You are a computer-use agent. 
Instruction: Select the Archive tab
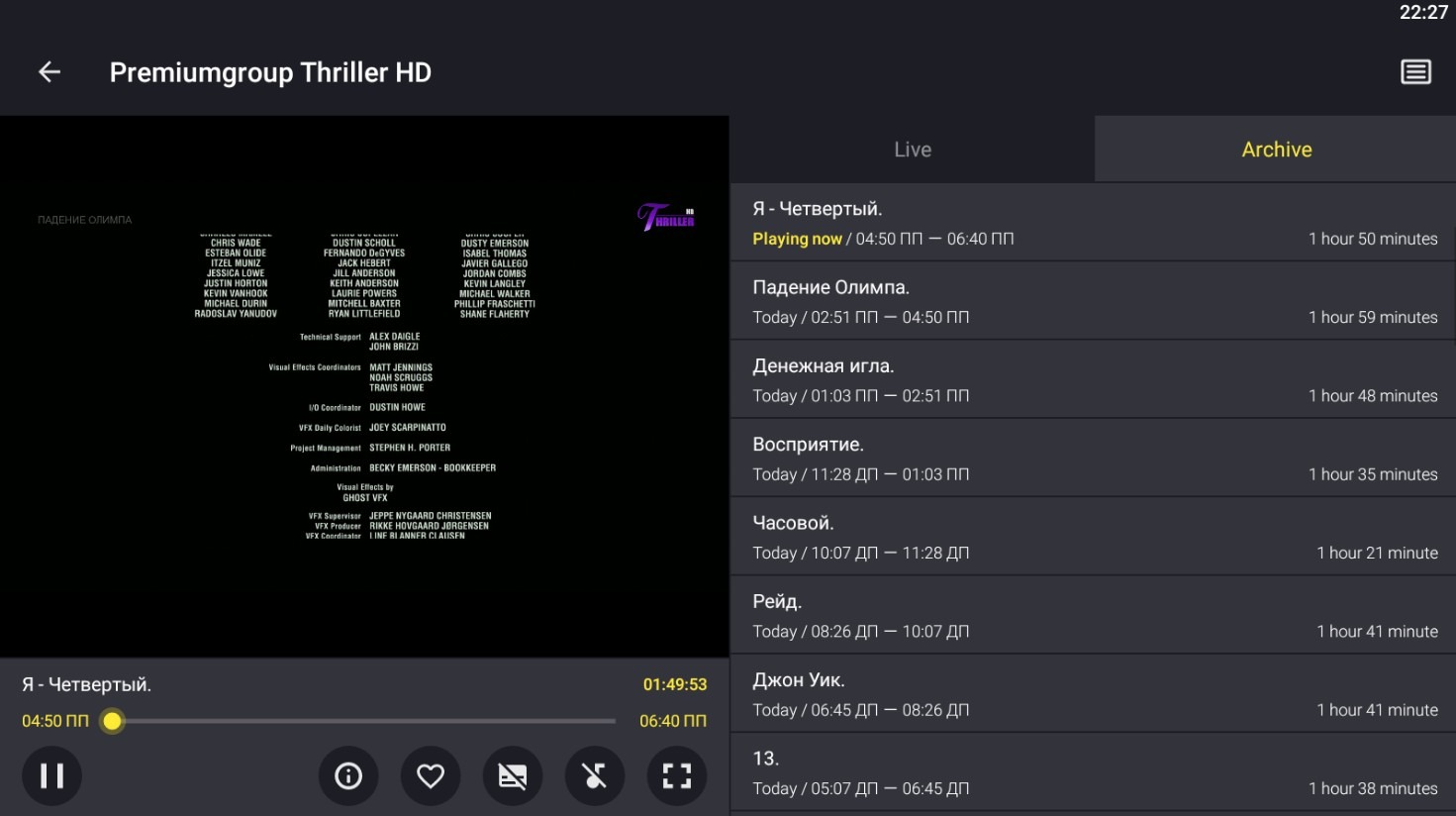[1277, 150]
